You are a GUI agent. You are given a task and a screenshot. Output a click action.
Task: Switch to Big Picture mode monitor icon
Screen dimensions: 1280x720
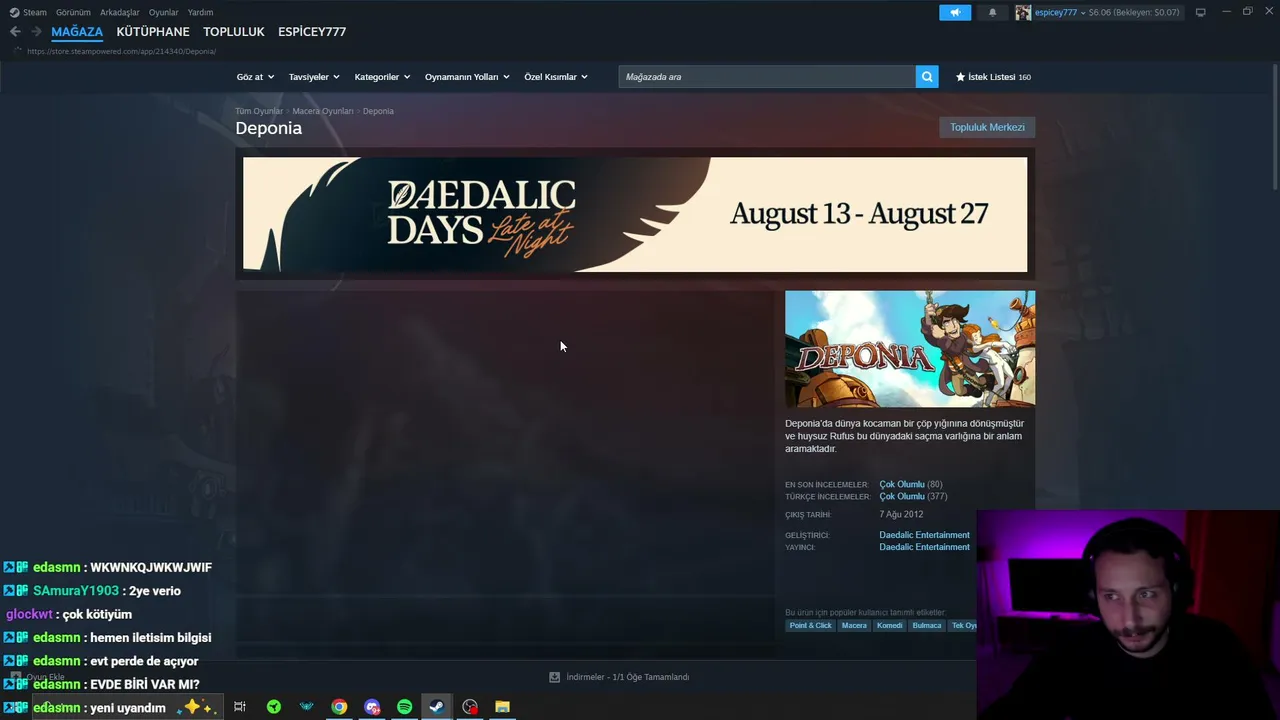tap(1201, 12)
